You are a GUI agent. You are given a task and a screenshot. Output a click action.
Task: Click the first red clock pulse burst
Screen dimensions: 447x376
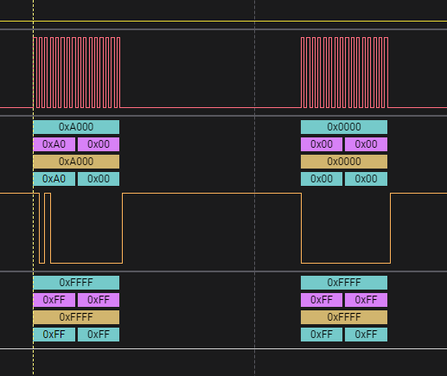pos(77,72)
